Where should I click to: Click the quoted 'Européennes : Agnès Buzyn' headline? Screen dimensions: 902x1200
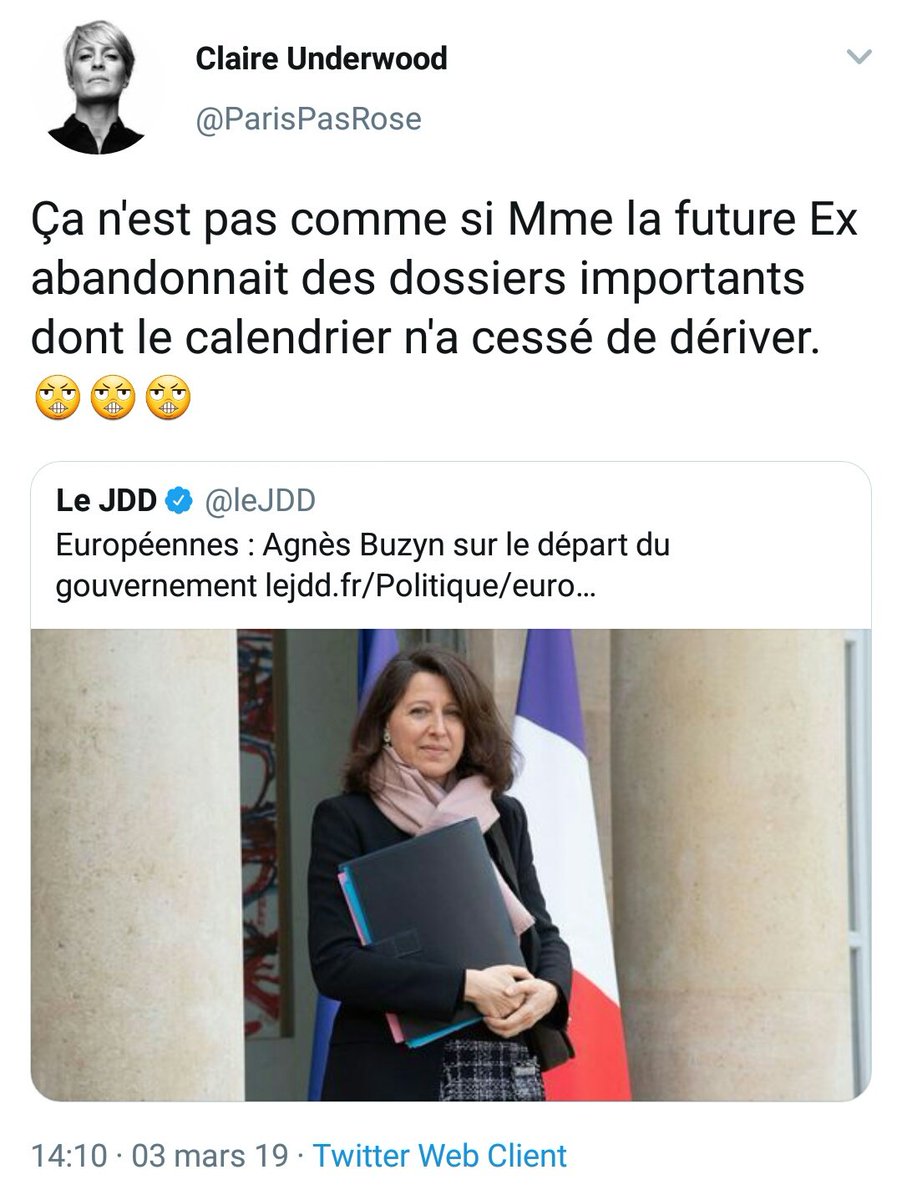point(363,547)
